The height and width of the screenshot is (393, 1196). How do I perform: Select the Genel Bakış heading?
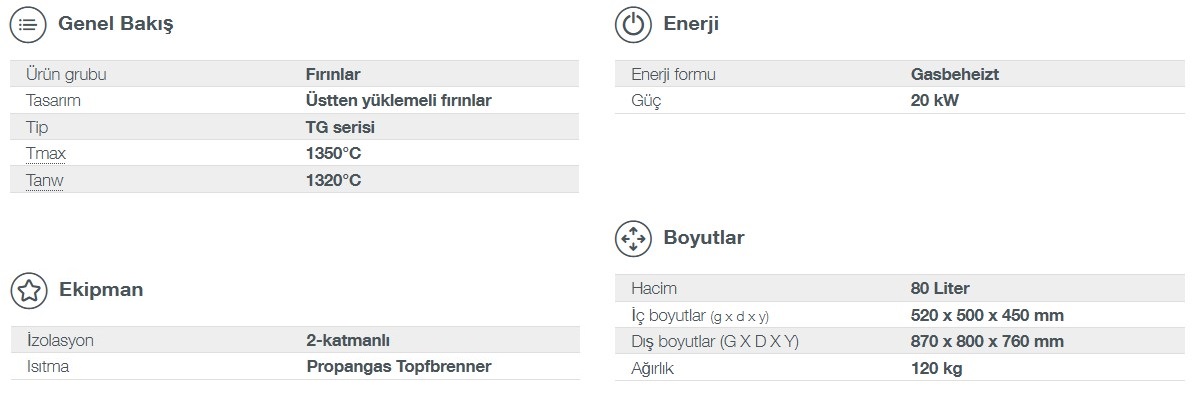(x=116, y=24)
